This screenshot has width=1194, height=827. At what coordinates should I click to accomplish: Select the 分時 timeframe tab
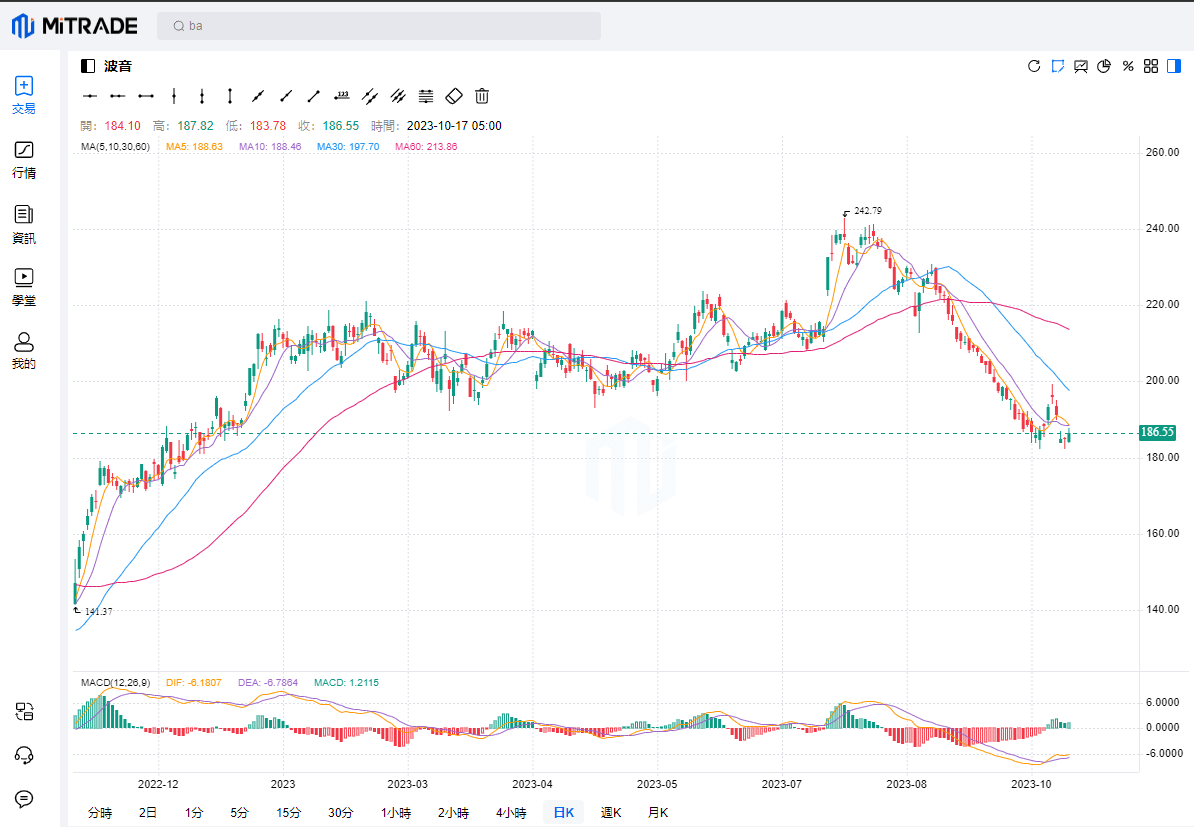pyautogui.click(x=100, y=813)
